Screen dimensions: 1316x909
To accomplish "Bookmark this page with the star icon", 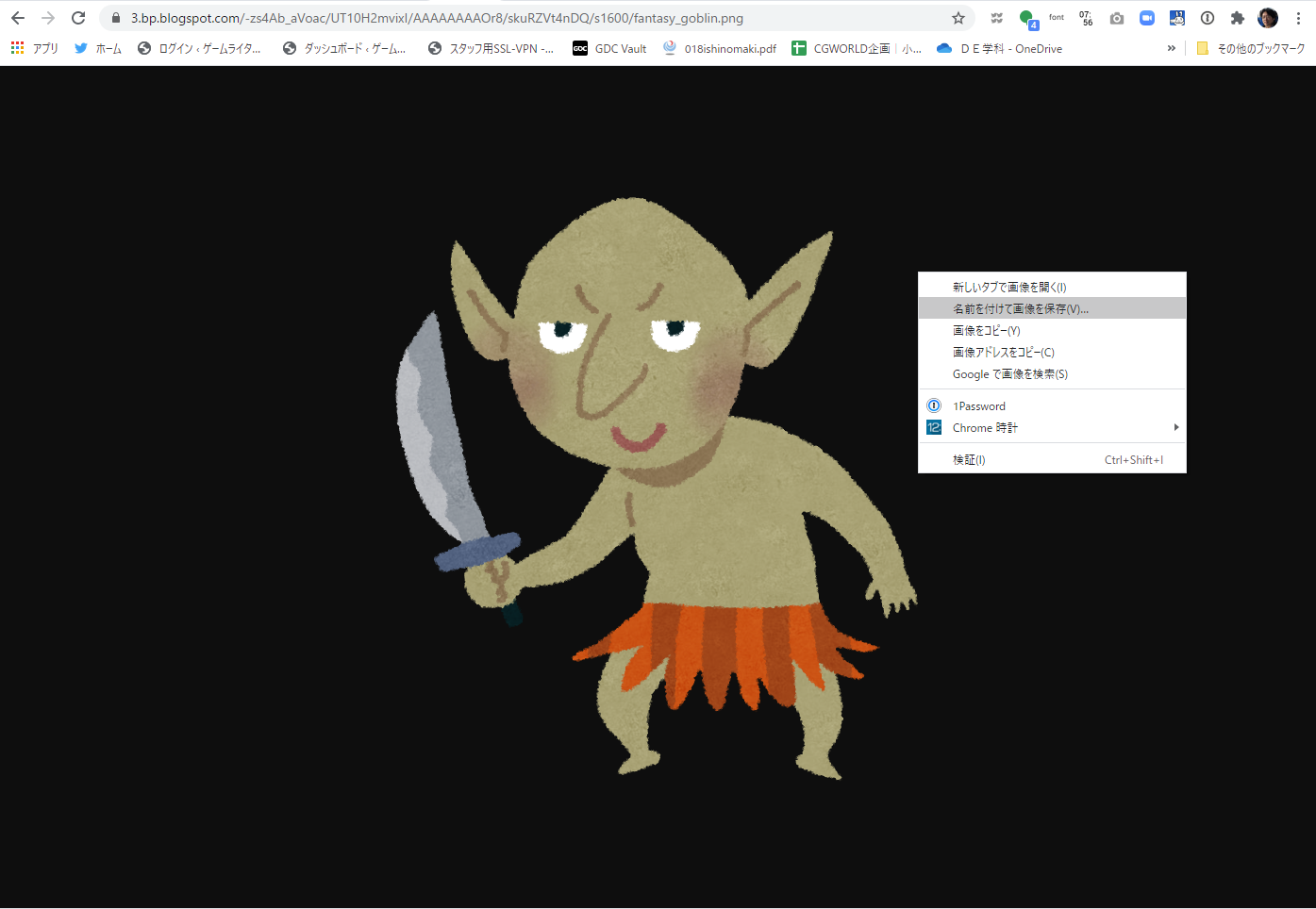I will click(x=958, y=18).
